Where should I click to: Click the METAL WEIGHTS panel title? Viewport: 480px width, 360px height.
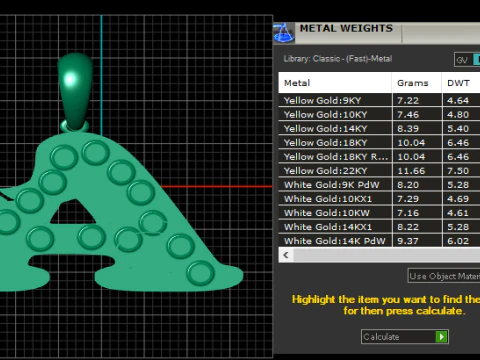point(346,28)
